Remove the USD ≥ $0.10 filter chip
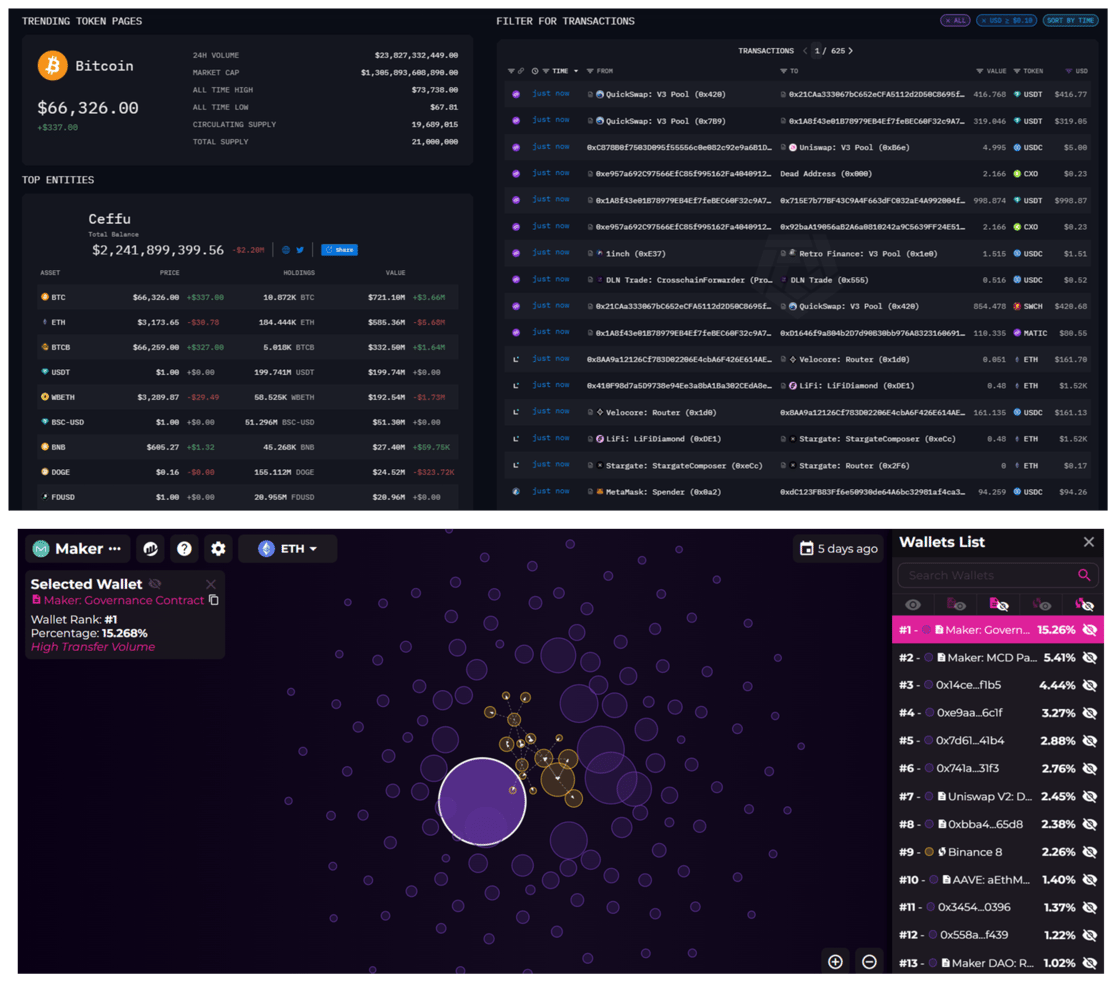The image size is (1116, 982). (1006, 21)
